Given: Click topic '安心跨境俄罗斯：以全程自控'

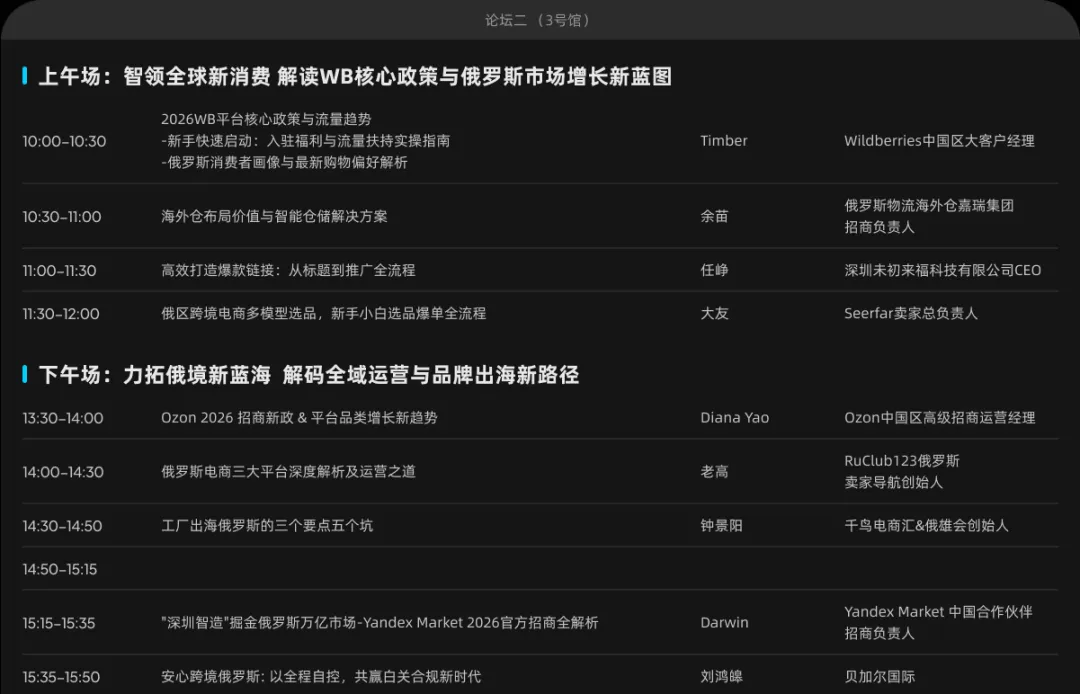Looking at the screenshot, I should pos(251,677).
